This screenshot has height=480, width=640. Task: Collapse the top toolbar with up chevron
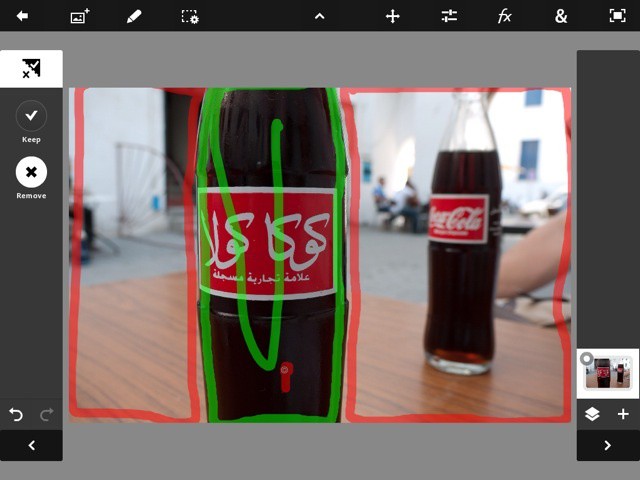319,16
